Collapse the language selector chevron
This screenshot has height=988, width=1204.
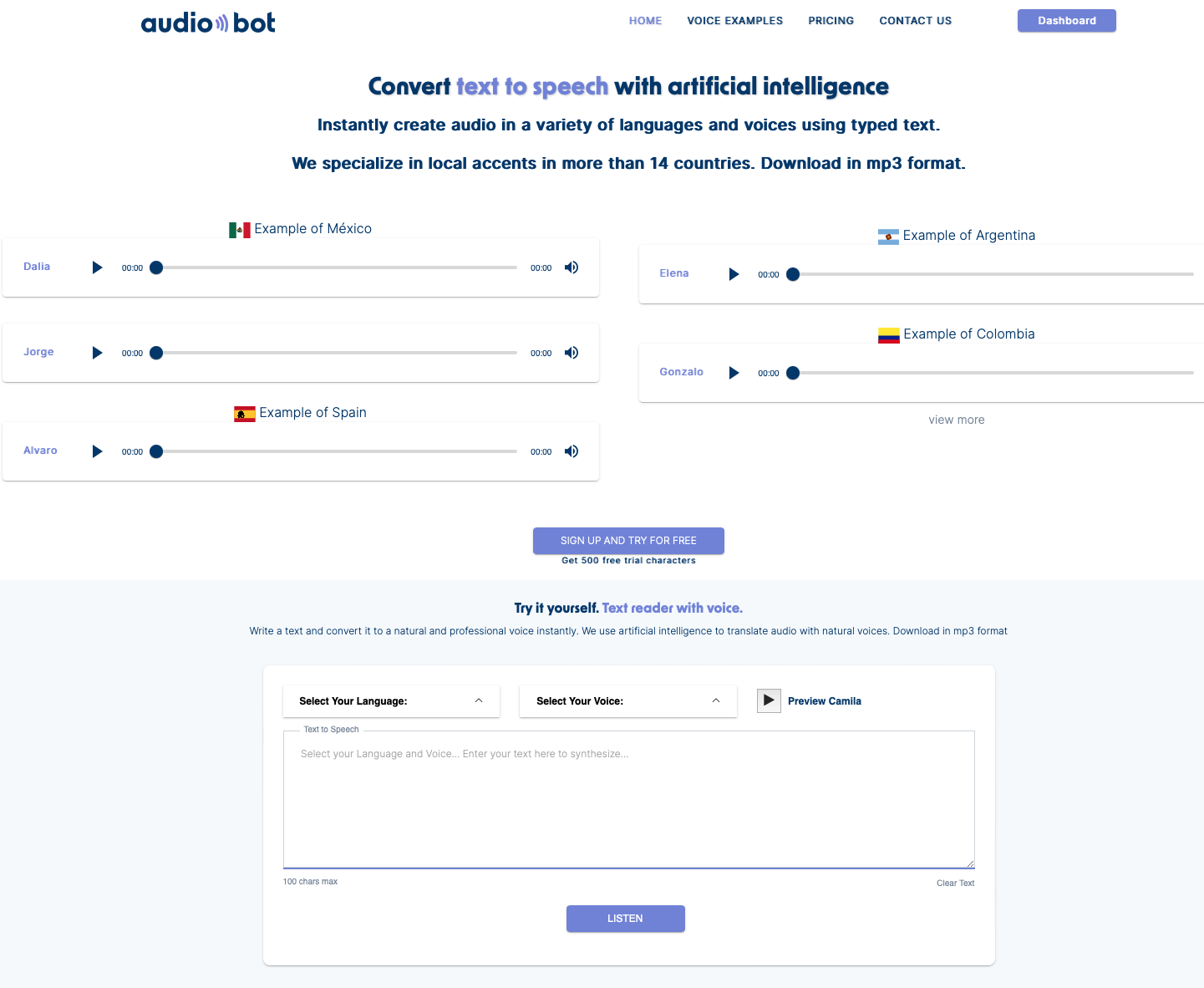(x=479, y=700)
